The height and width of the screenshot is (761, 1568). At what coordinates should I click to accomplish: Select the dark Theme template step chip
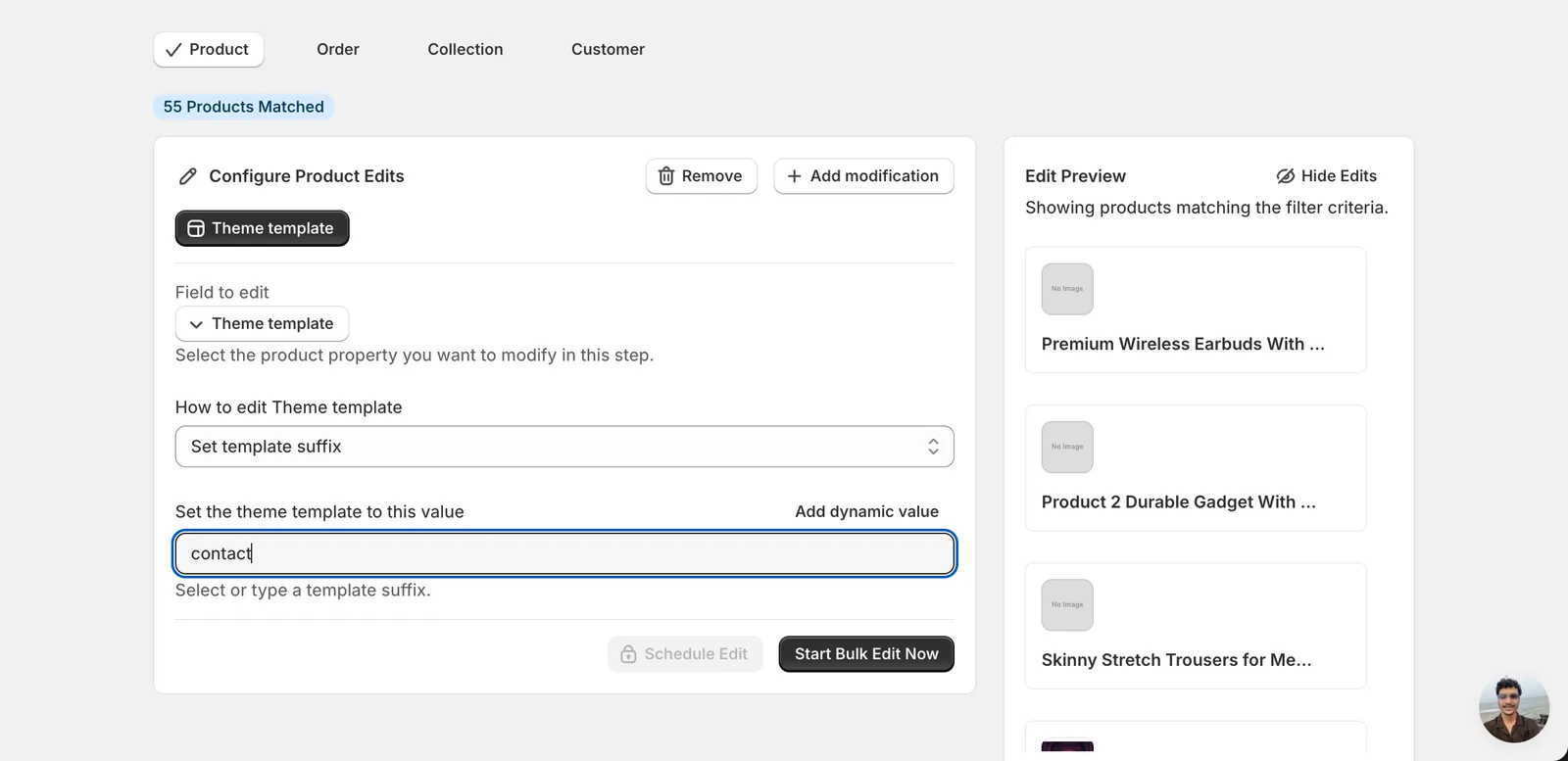pyautogui.click(x=262, y=228)
